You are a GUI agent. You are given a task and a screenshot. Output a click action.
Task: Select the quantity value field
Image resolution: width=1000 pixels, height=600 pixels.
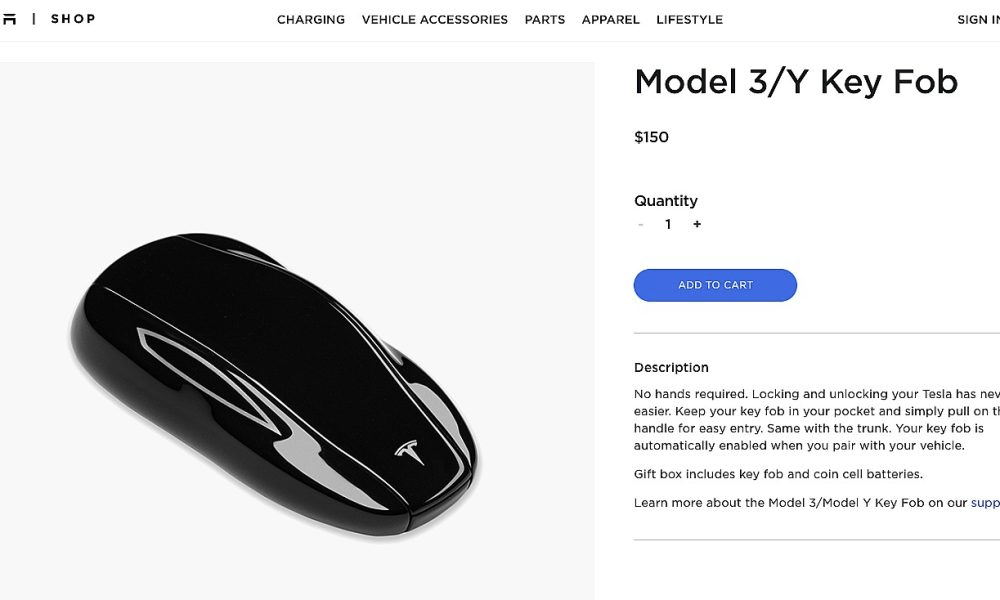pyautogui.click(x=668, y=224)
